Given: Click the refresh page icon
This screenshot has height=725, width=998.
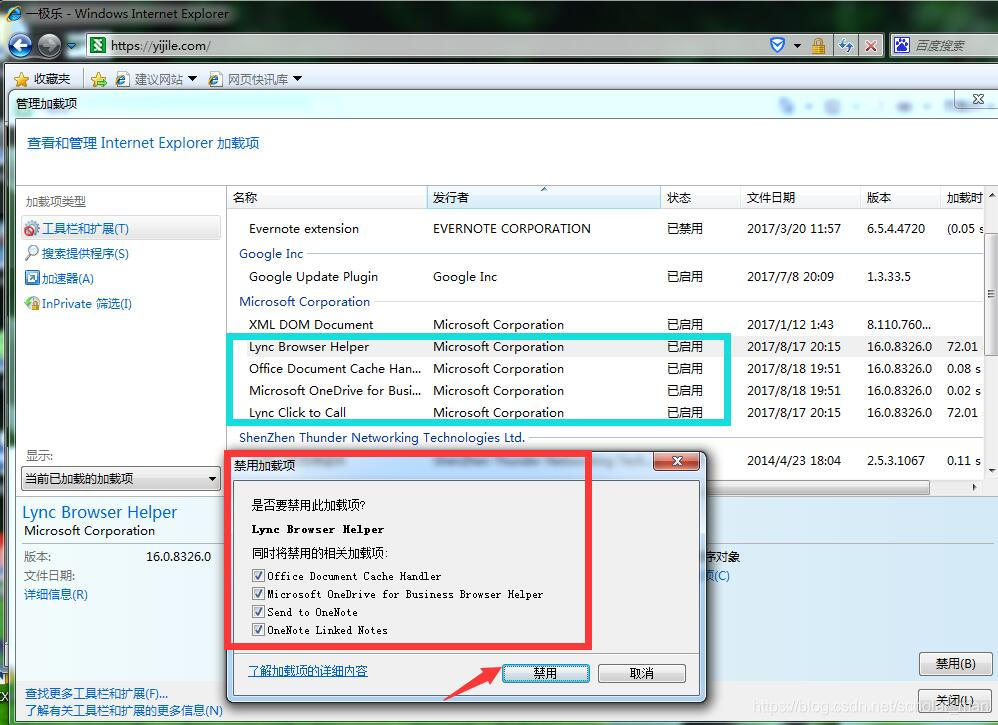Looking at the screenshot, I should [x=845, y=45].
